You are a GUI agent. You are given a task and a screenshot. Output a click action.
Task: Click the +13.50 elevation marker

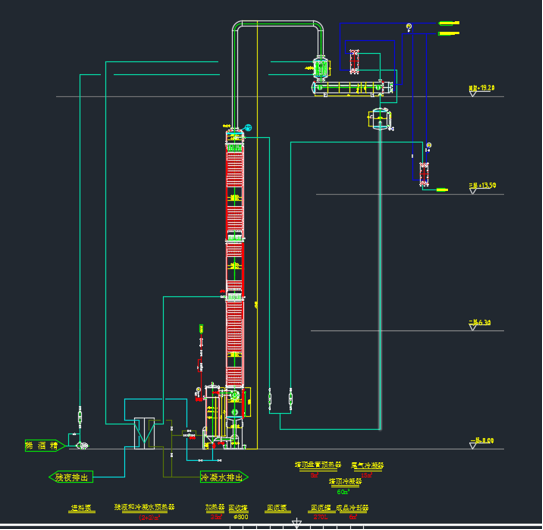tap(482, 187)
